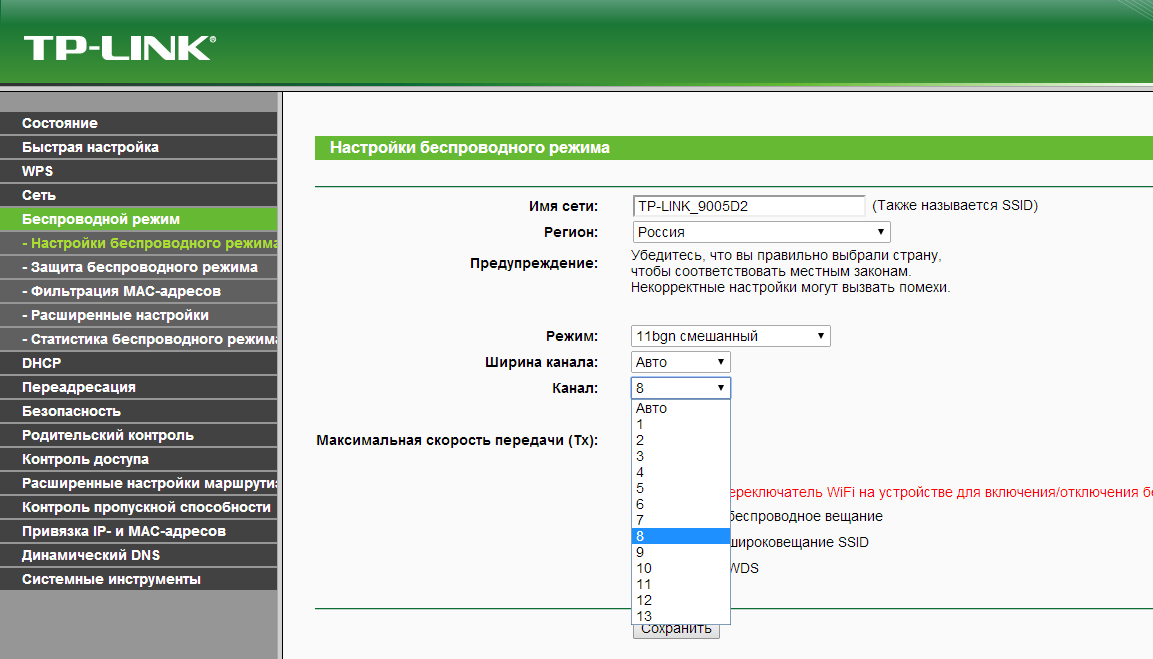The width and height of the screenshot is (1153, 659).
Task: Choose Авто in channel list
Action: click(681, 408)
